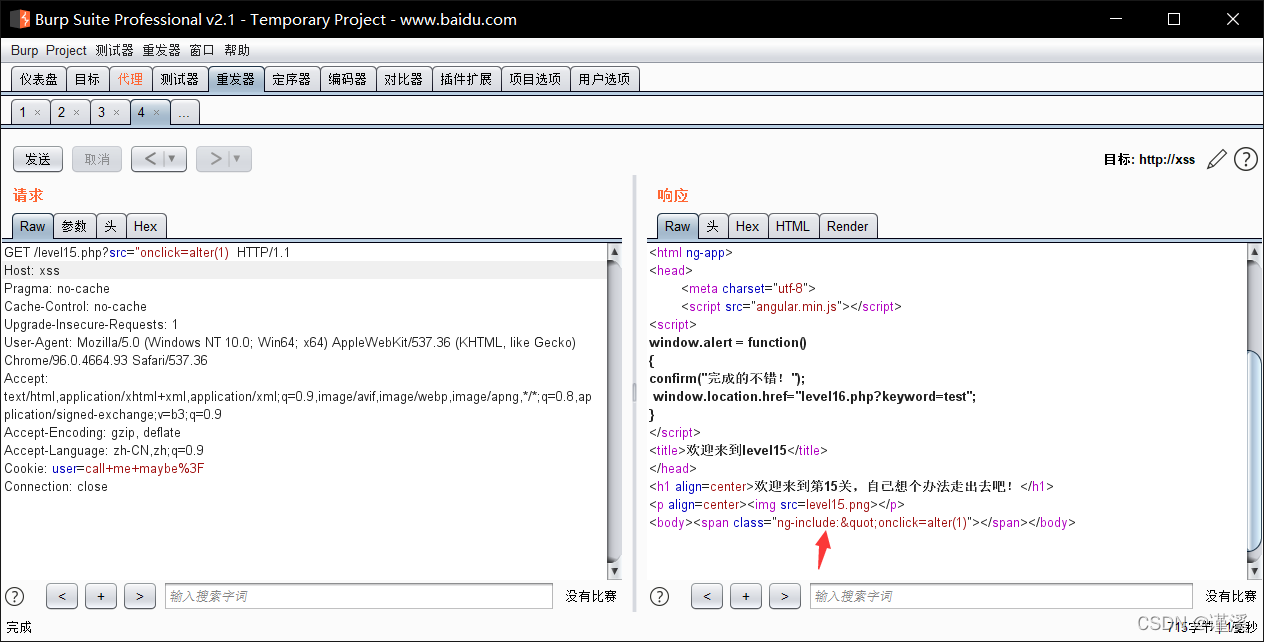Click the 取消 cancel button
1264x642 pixels.
point(97,159)
